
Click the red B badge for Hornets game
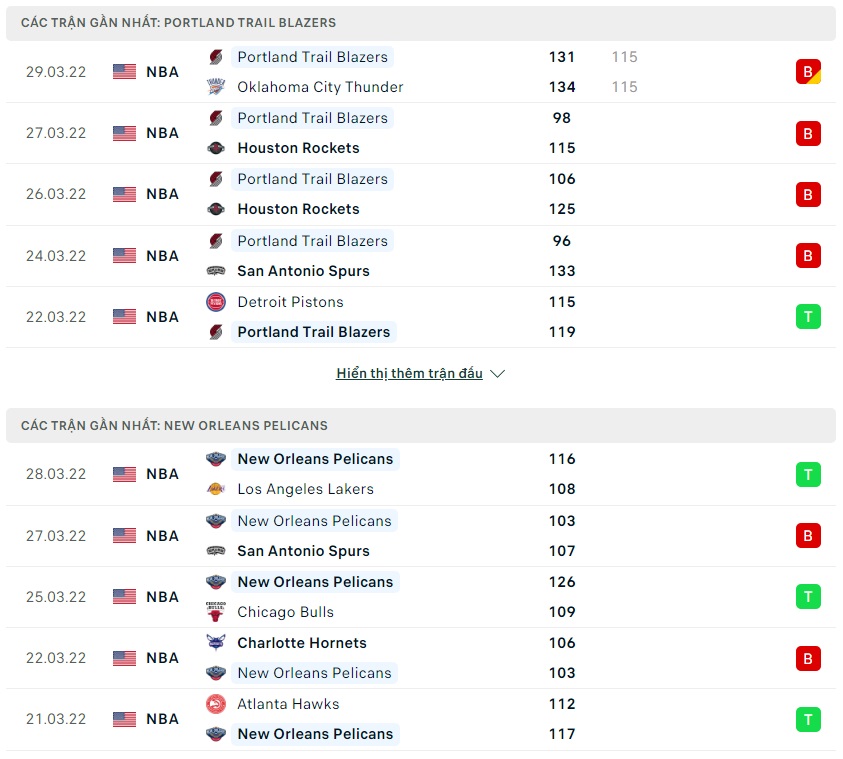coord(808,658)
